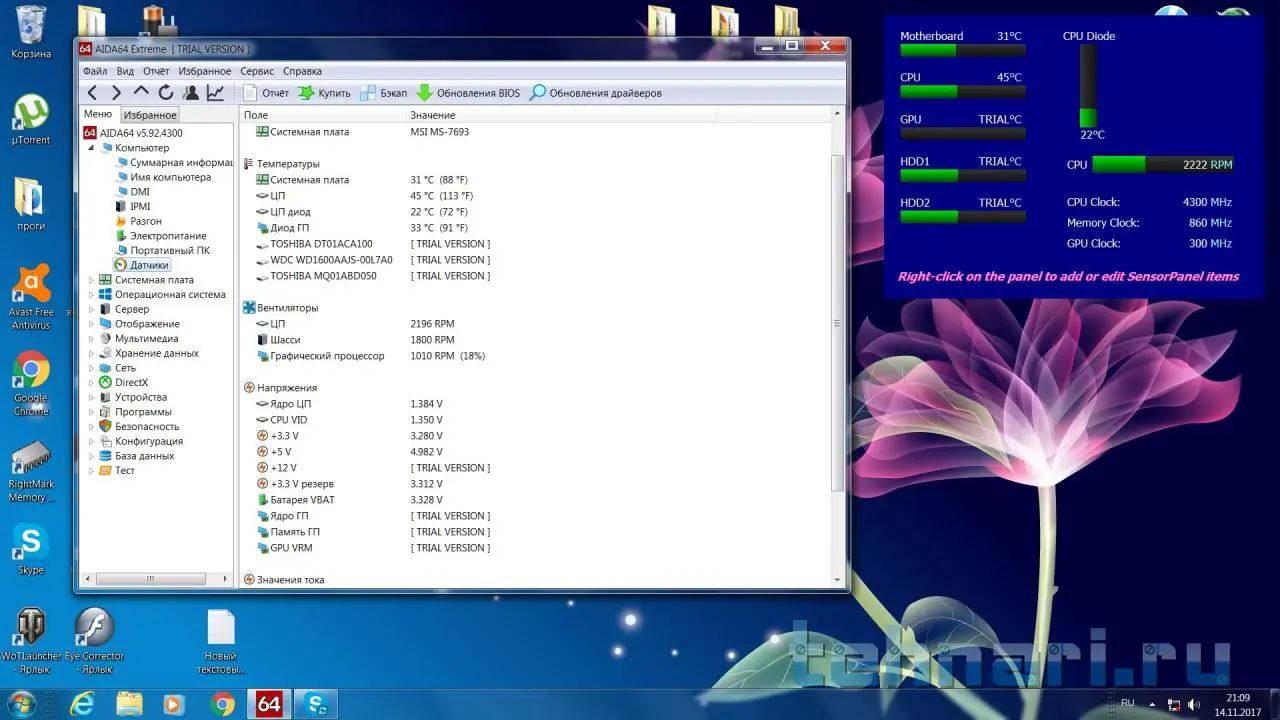This screenshot has height=720, width=1280.
Task: Click the CPU fan RPM bar in SensorPanel
Action: [1164, 165]
